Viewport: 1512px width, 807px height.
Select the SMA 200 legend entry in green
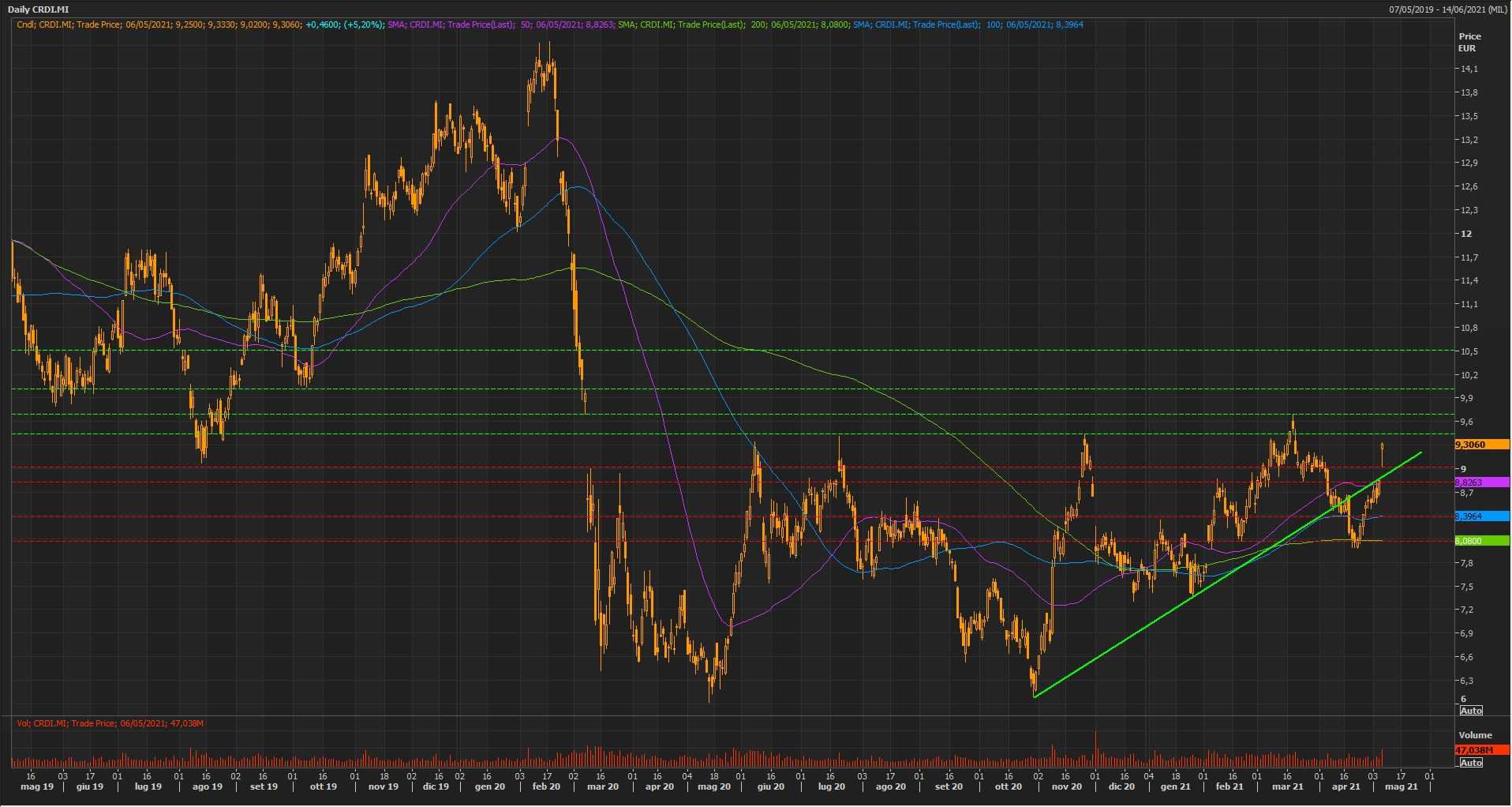734,24
